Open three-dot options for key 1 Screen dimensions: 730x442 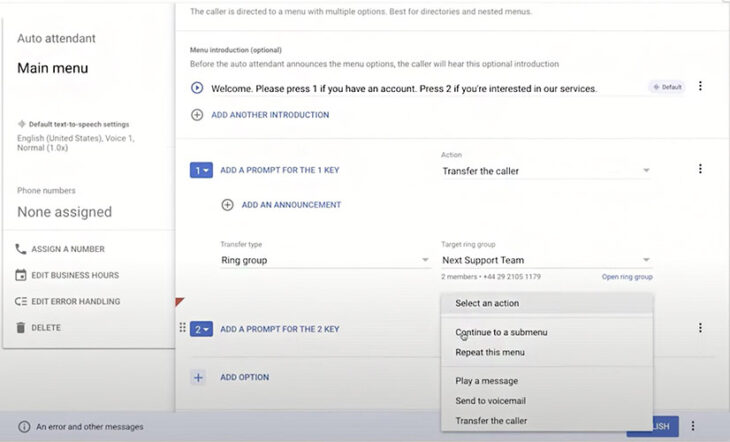point(700,170)
